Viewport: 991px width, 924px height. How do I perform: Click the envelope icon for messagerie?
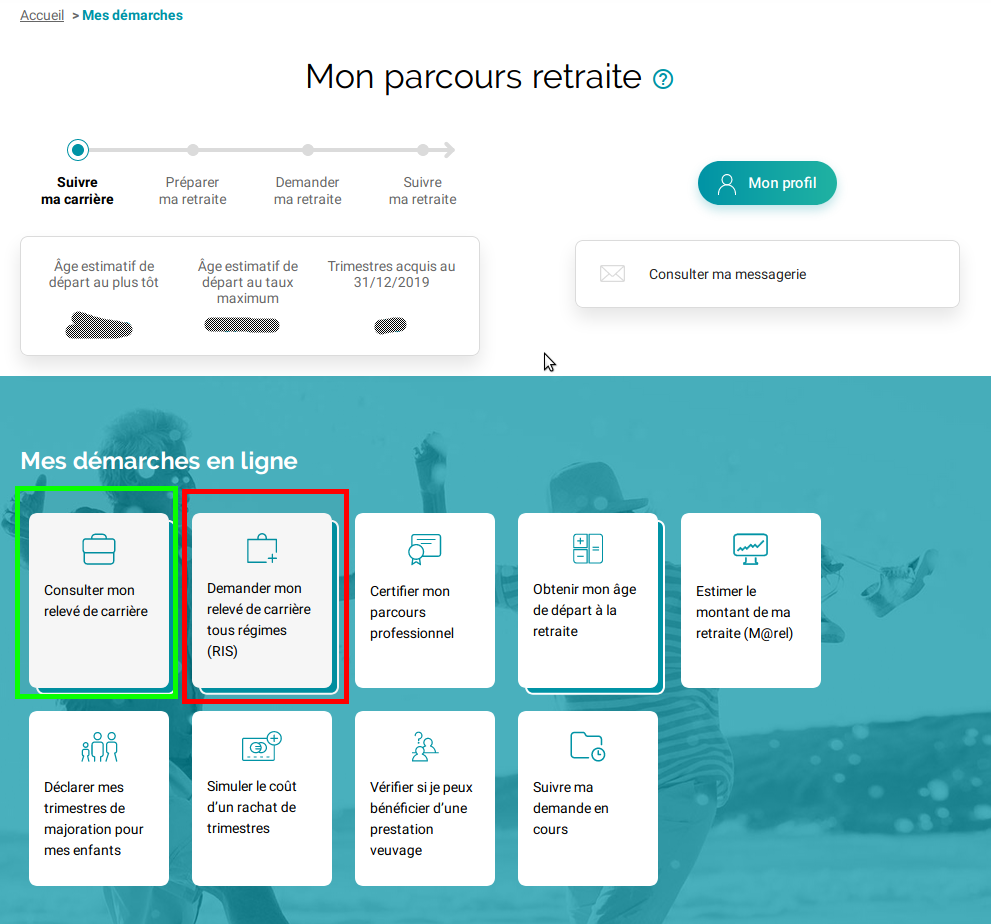(x=612, y=274)
